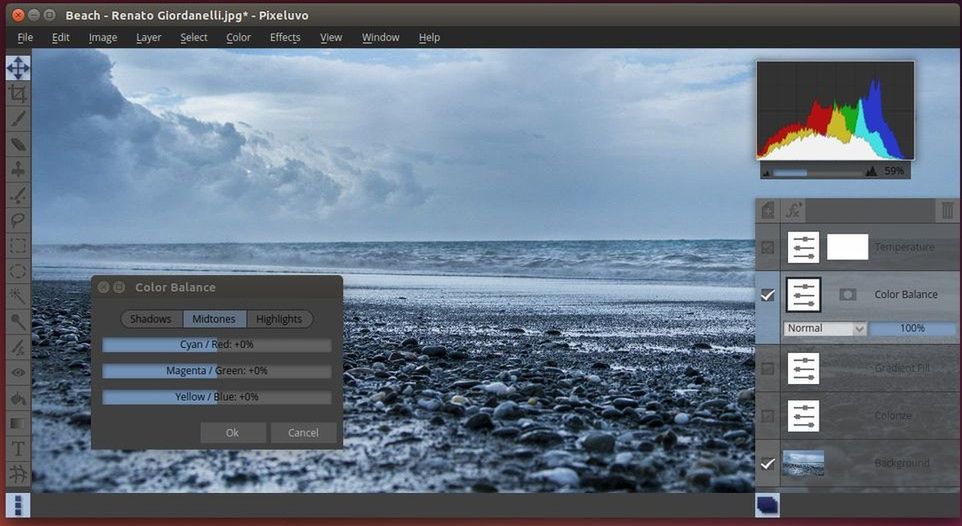This screenshot has width=962, height=526.
Task: Open the Help menu
Action: pyautogui.click(x=429, y=37)
